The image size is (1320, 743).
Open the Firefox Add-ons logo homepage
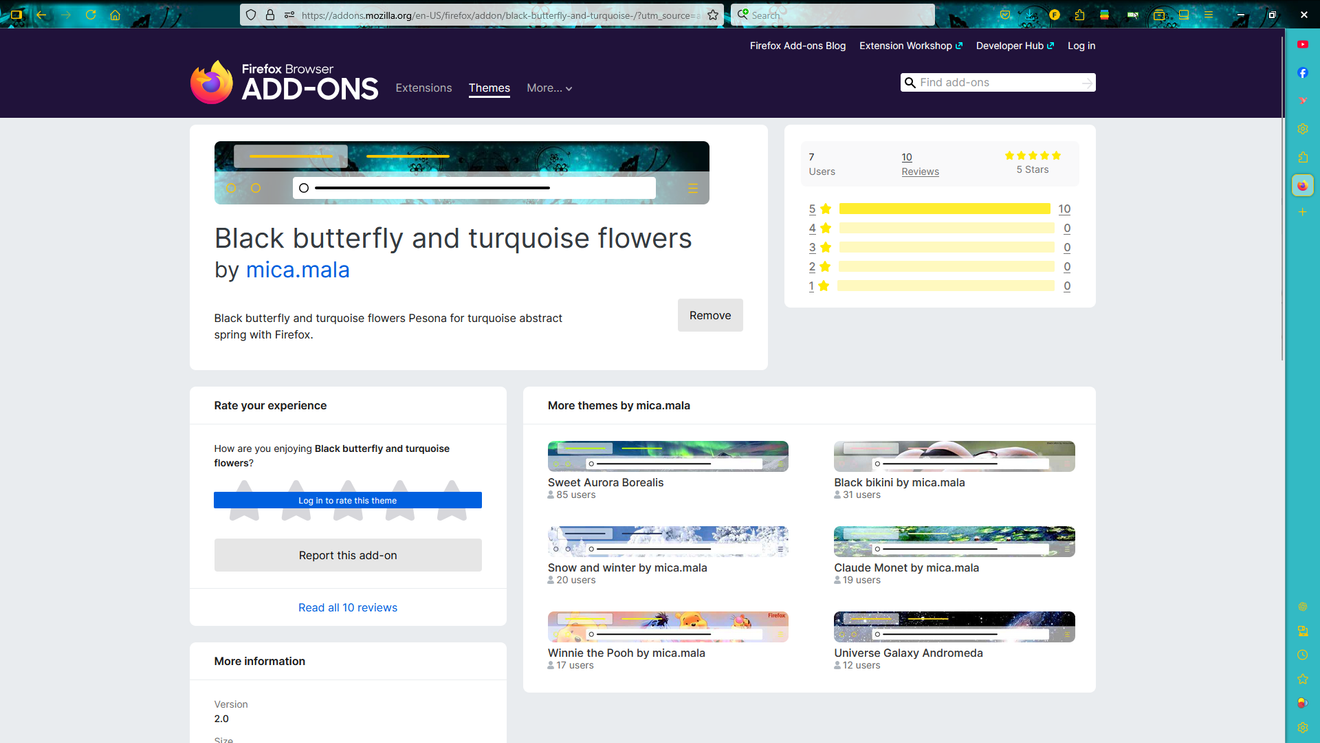point(284,82)
